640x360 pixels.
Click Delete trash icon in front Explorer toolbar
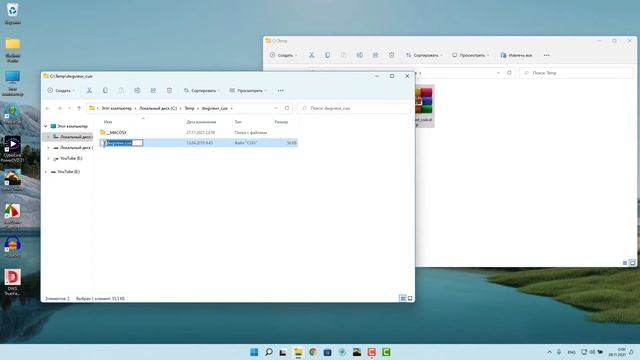click(169, 91)
